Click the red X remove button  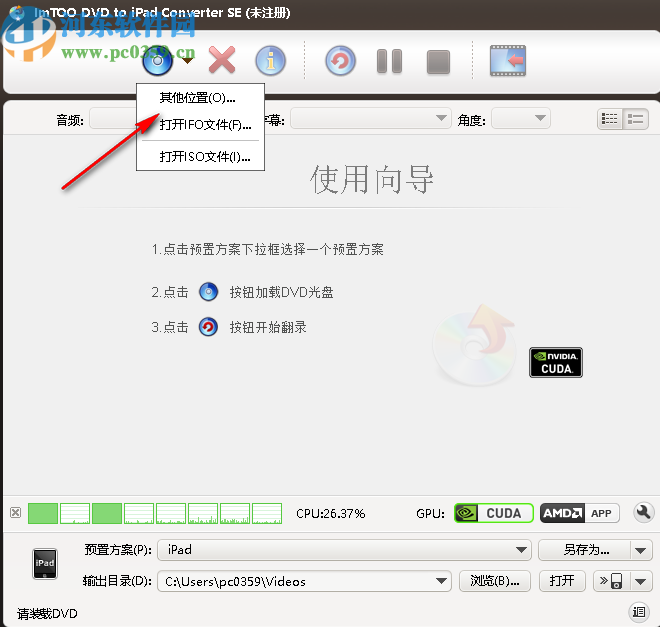coord(222,61)
